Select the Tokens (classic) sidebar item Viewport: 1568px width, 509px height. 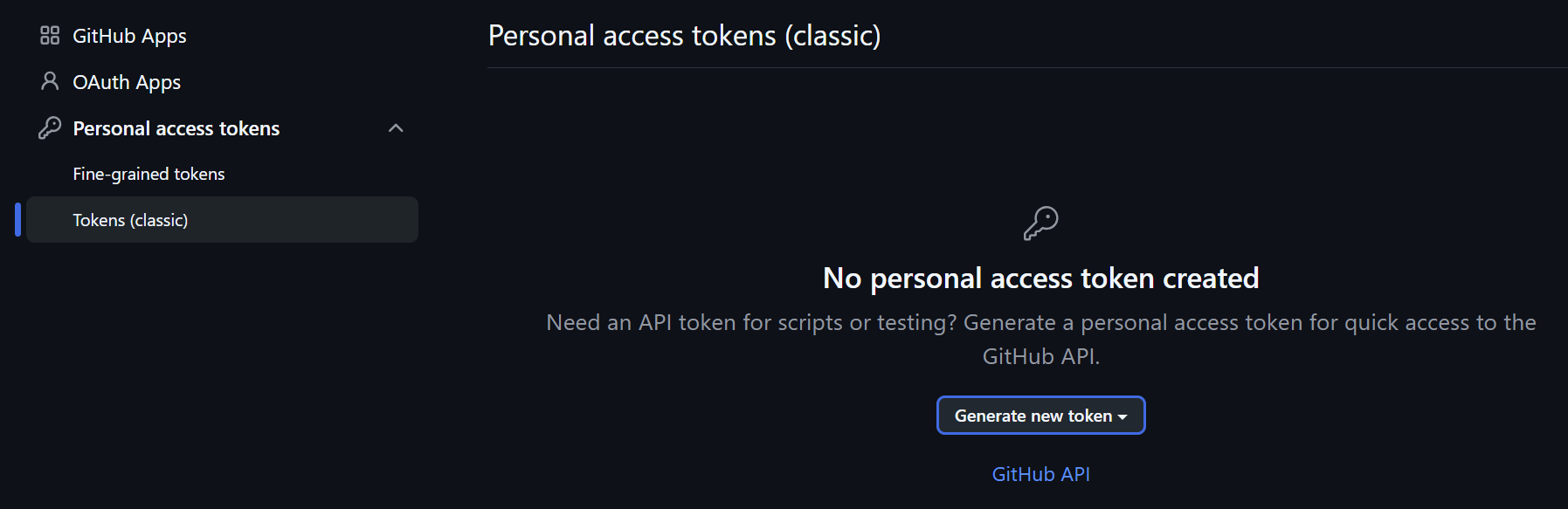[130, 219]
